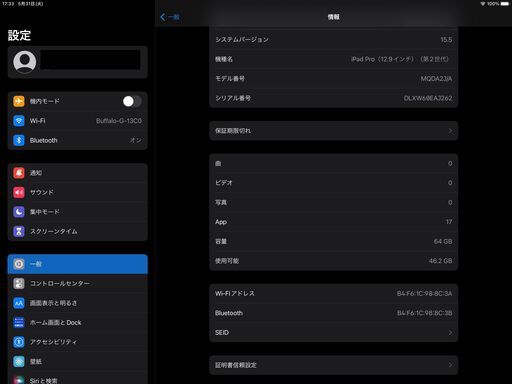The height and width of the screenshot is (384, 512).
Task: Tap the Accessibility icon
Action: point(19,342)
